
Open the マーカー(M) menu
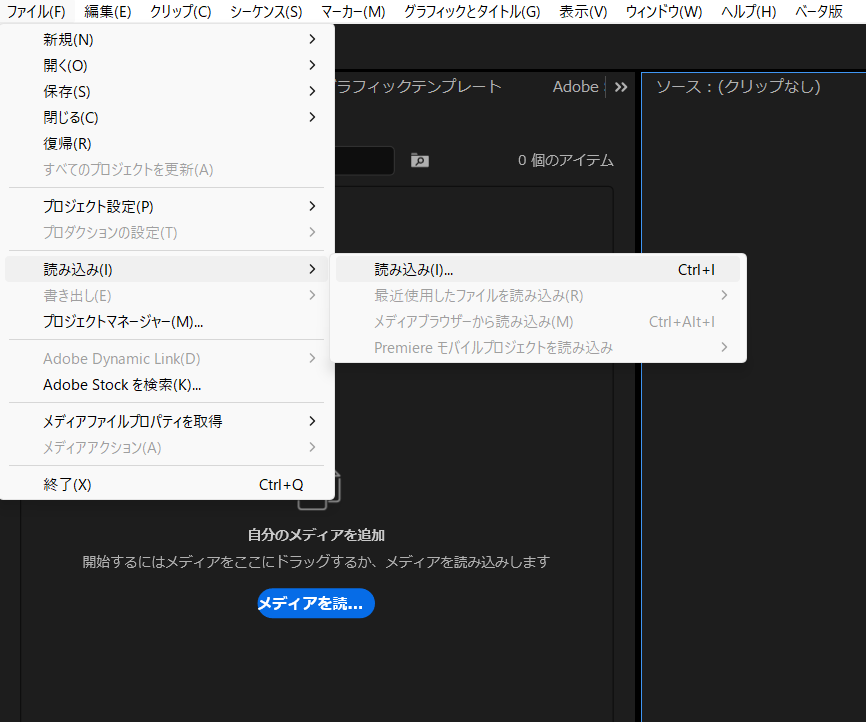pos(353,12)
